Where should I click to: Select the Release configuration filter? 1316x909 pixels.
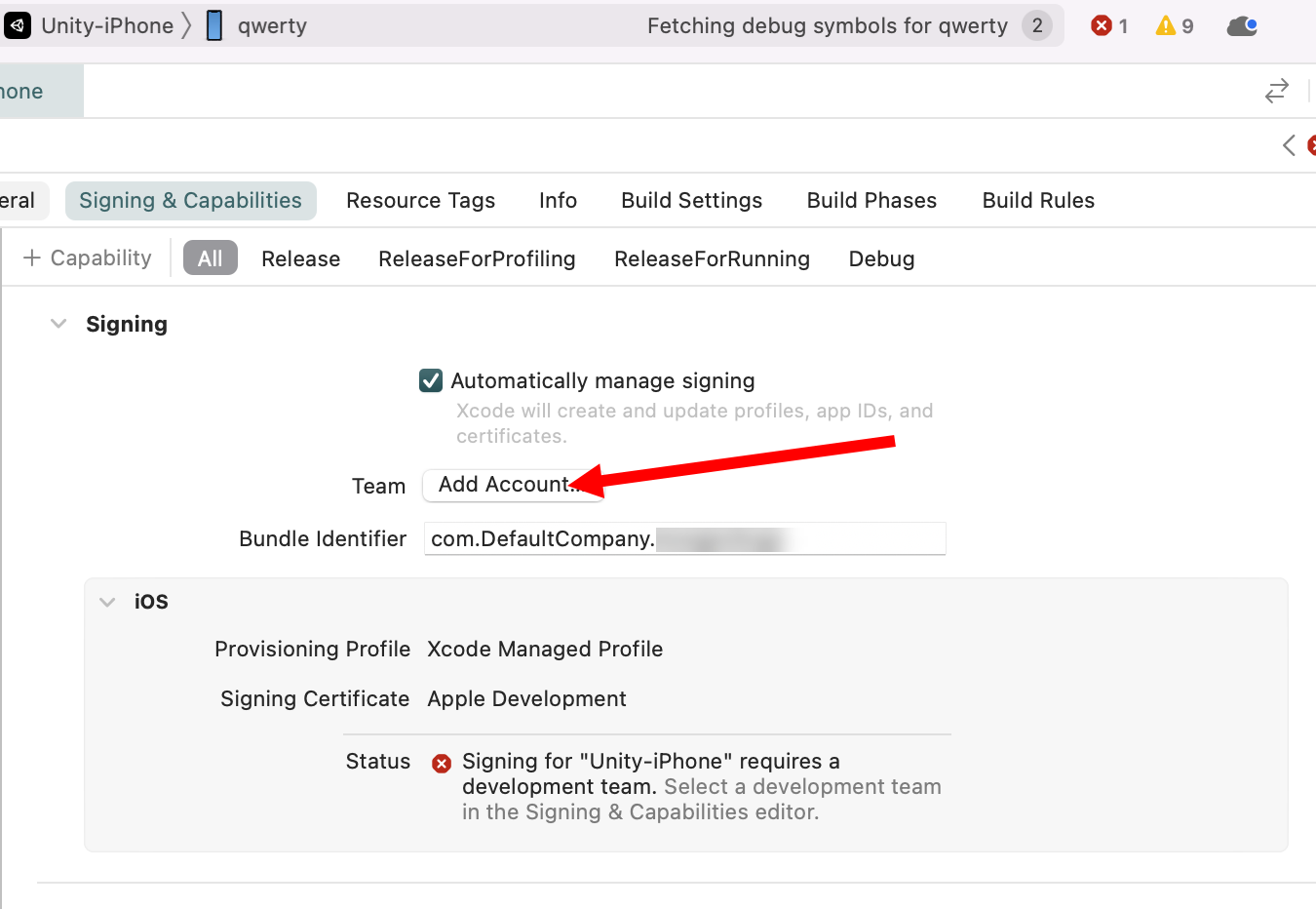pyautogui.click(x=300, y=258)
